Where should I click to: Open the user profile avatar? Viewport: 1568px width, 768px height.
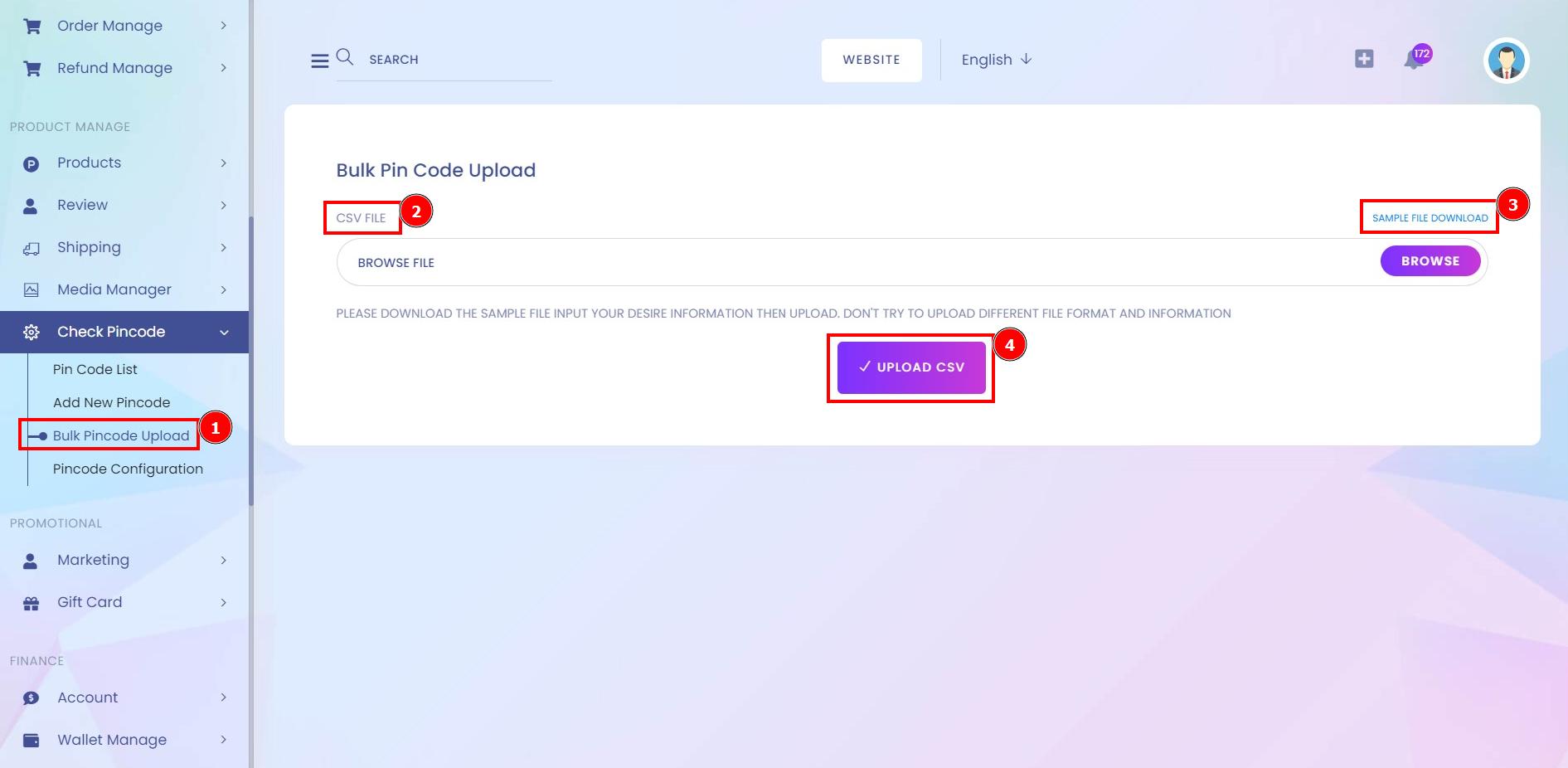click(1506, 61)
